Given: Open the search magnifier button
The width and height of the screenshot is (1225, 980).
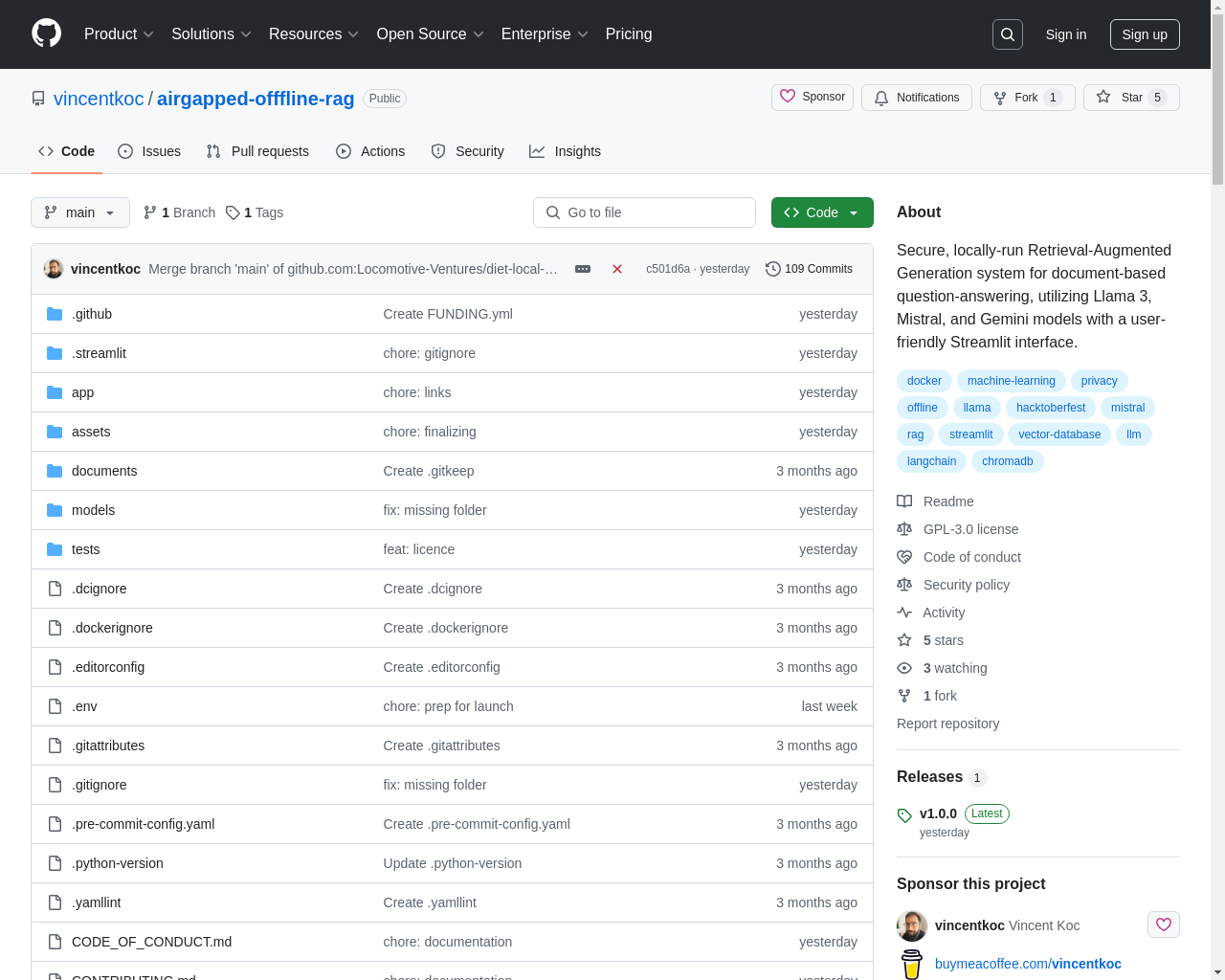Looking at the screenshot, I should point(1008,34).
